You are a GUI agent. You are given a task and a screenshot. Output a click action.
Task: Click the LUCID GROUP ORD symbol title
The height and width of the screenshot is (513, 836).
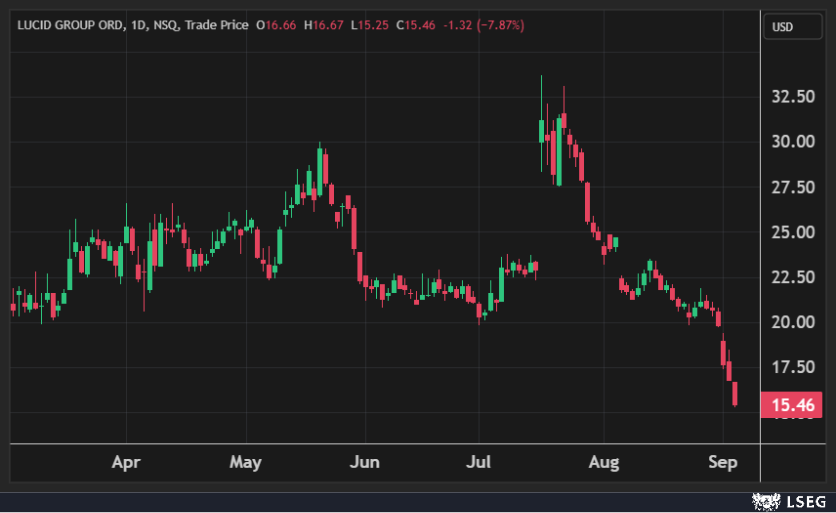pyautogui.click(x=69, y=24)
